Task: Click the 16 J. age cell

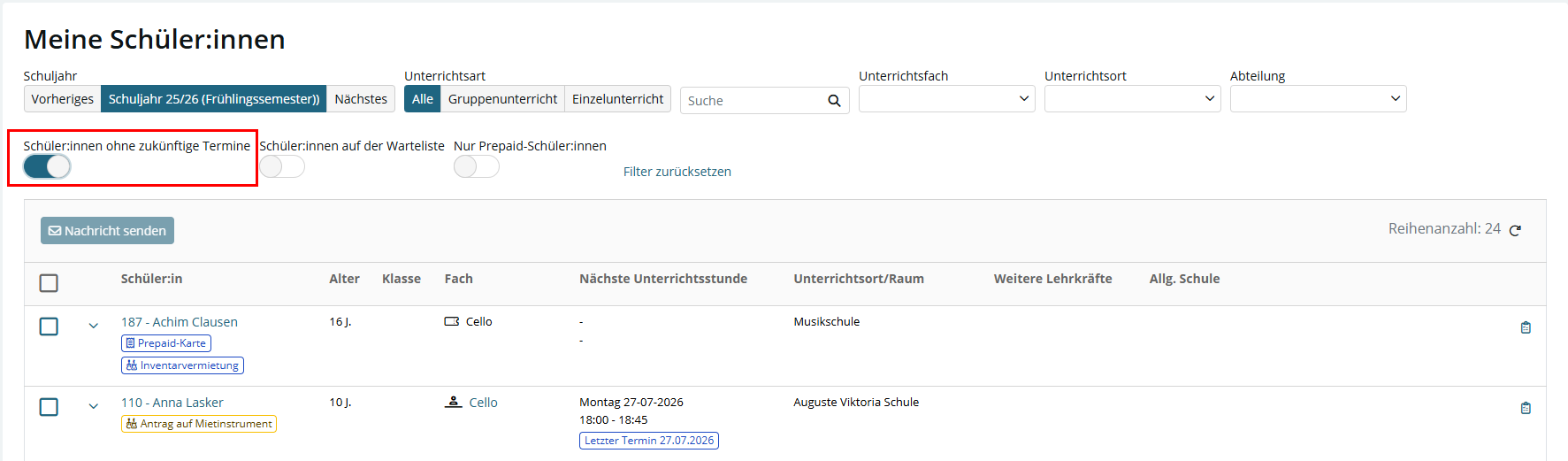Action: (x=340, y=322)
